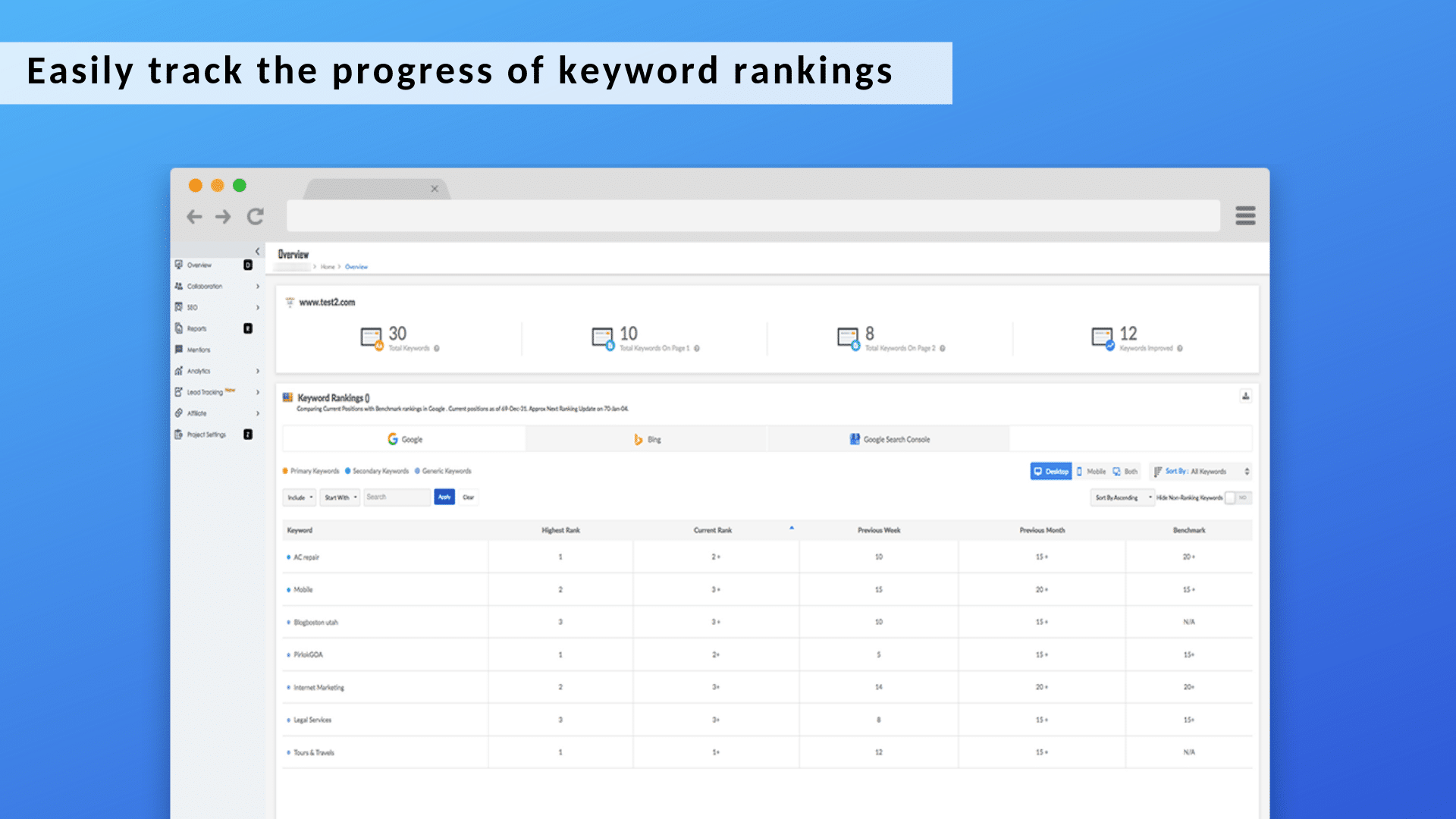Click the Overview breadcrumb link

356,267
